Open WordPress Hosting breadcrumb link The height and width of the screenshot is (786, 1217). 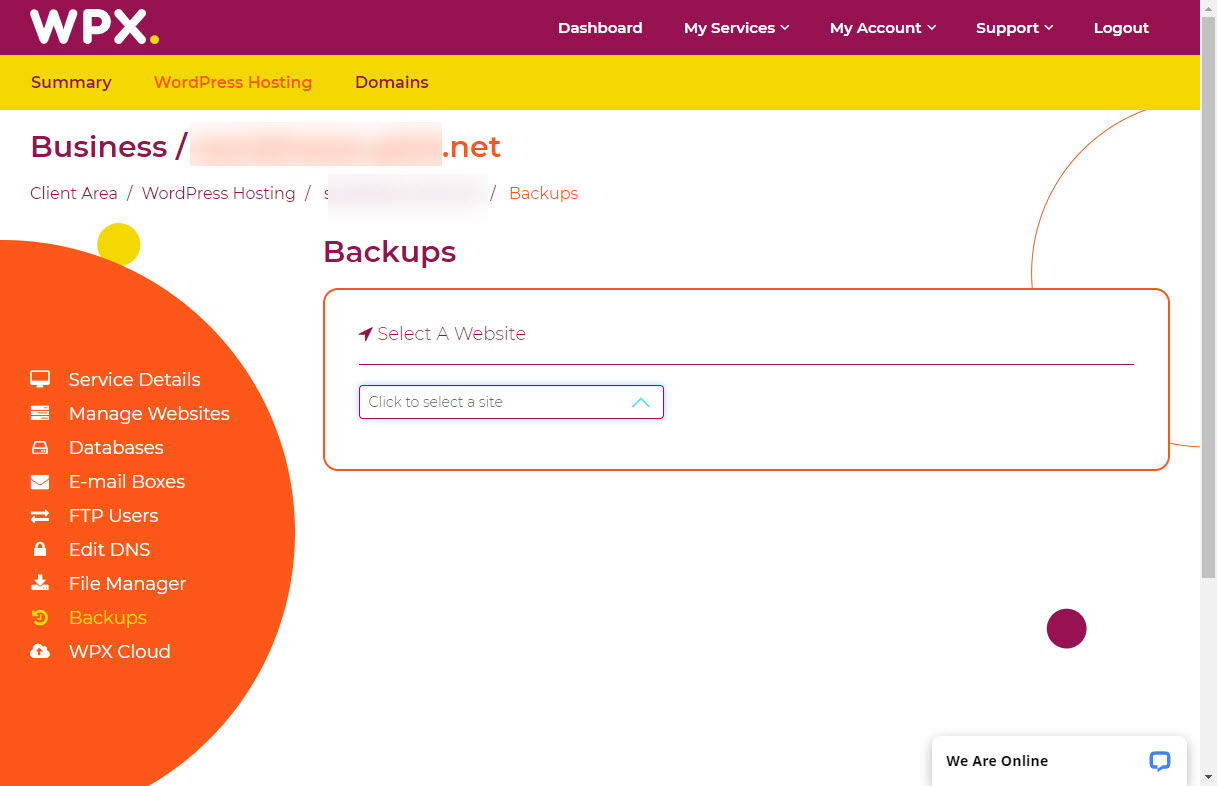219,193
